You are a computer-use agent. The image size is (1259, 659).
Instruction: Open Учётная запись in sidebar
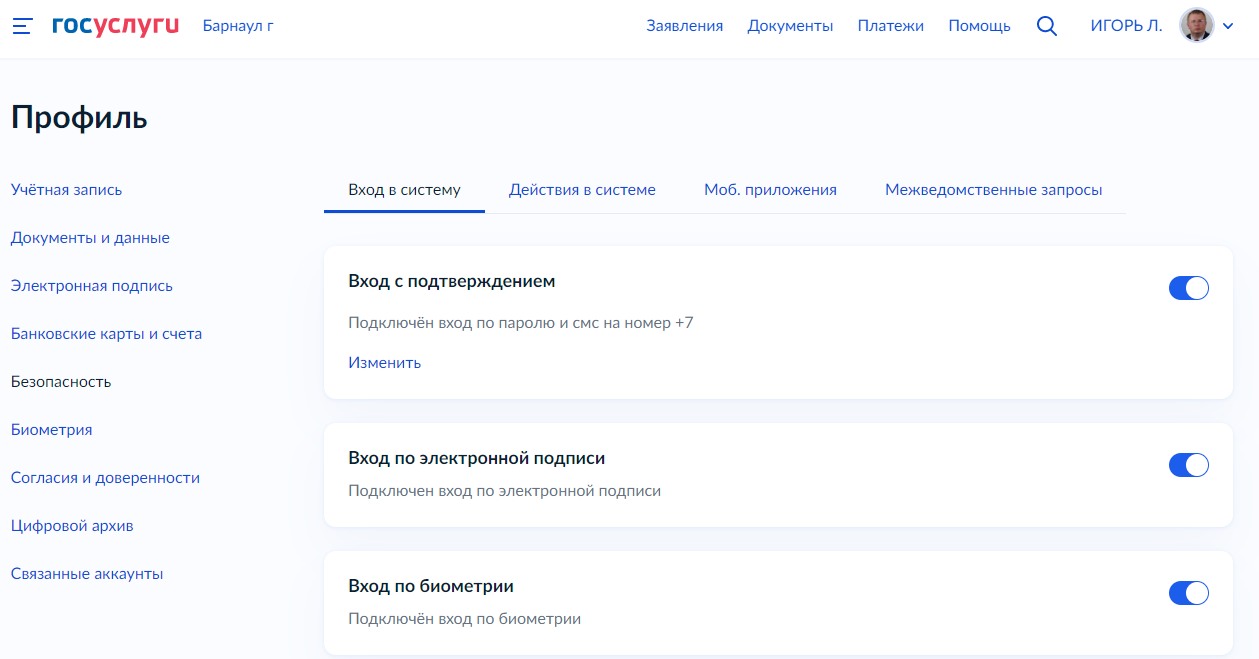click(67, 190)
